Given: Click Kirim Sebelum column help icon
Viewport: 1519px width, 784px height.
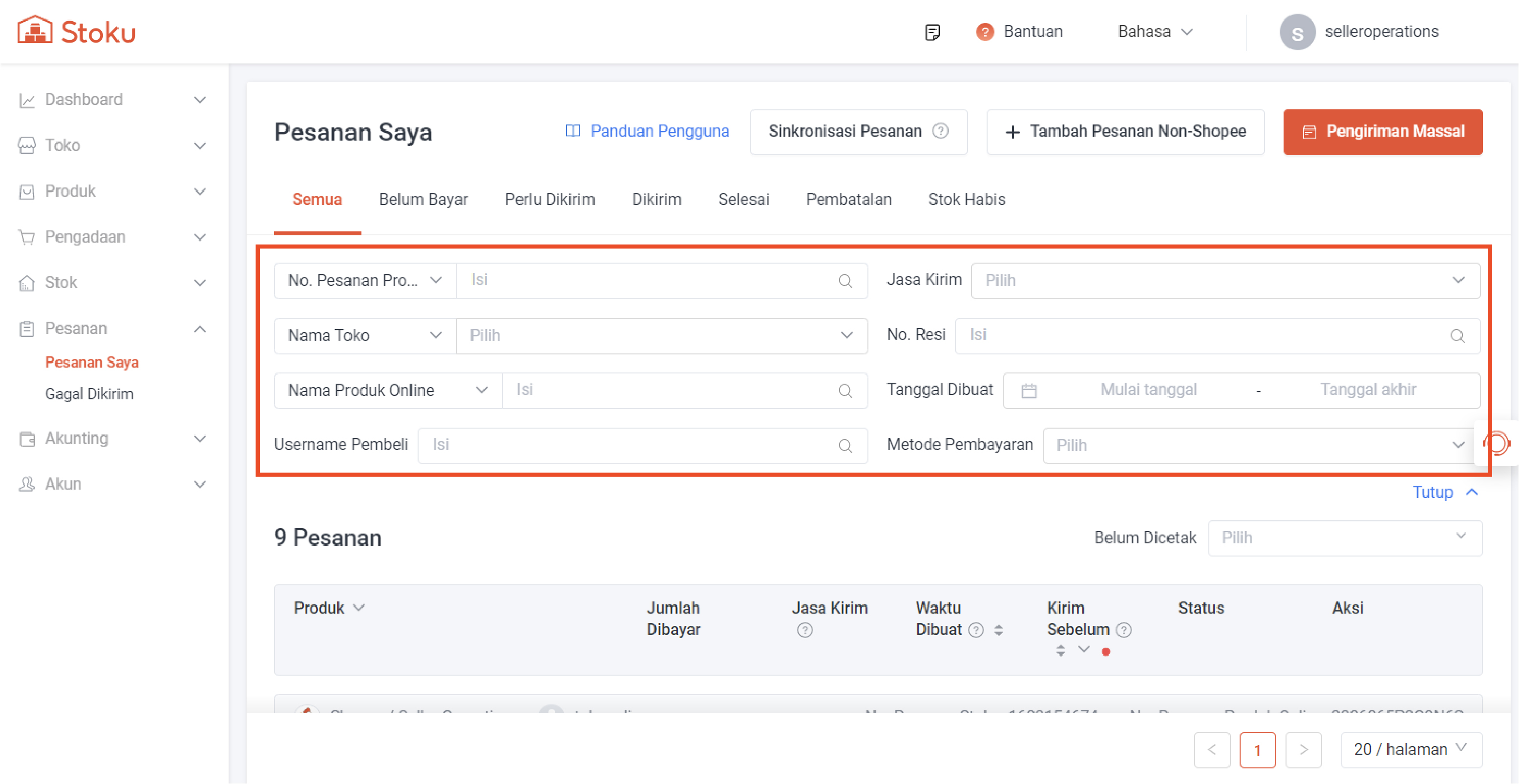Looking at the screenshot, I should click(1124, 630).
